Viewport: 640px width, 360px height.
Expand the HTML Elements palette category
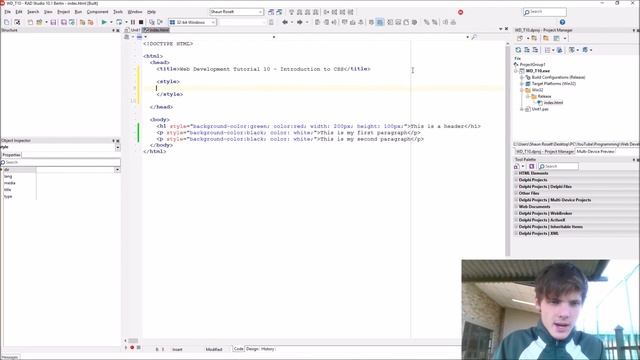[x=516, y=173]
